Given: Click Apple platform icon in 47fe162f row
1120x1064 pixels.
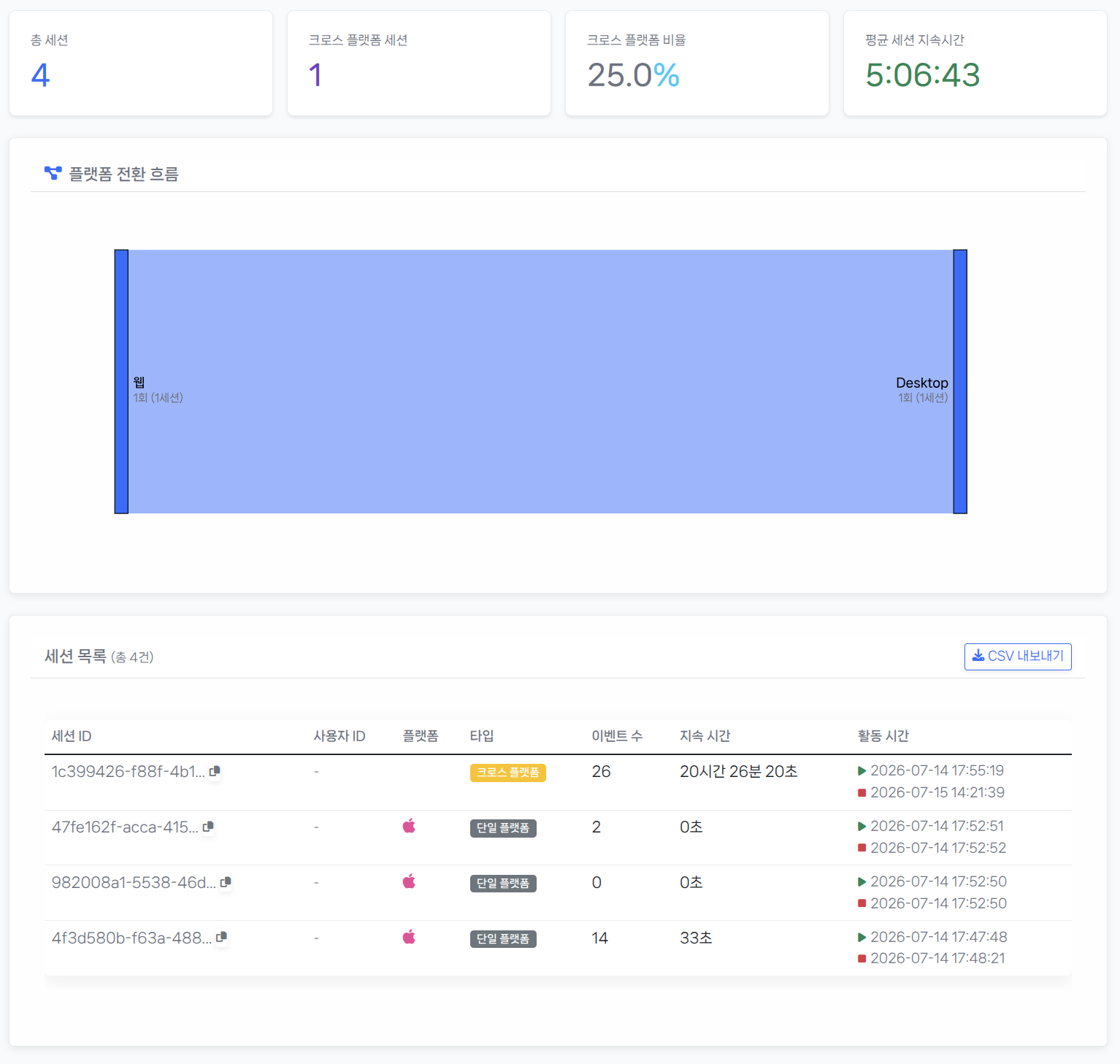Looking at the screenshot, I should pyautogui.click(x=409, y=826).
